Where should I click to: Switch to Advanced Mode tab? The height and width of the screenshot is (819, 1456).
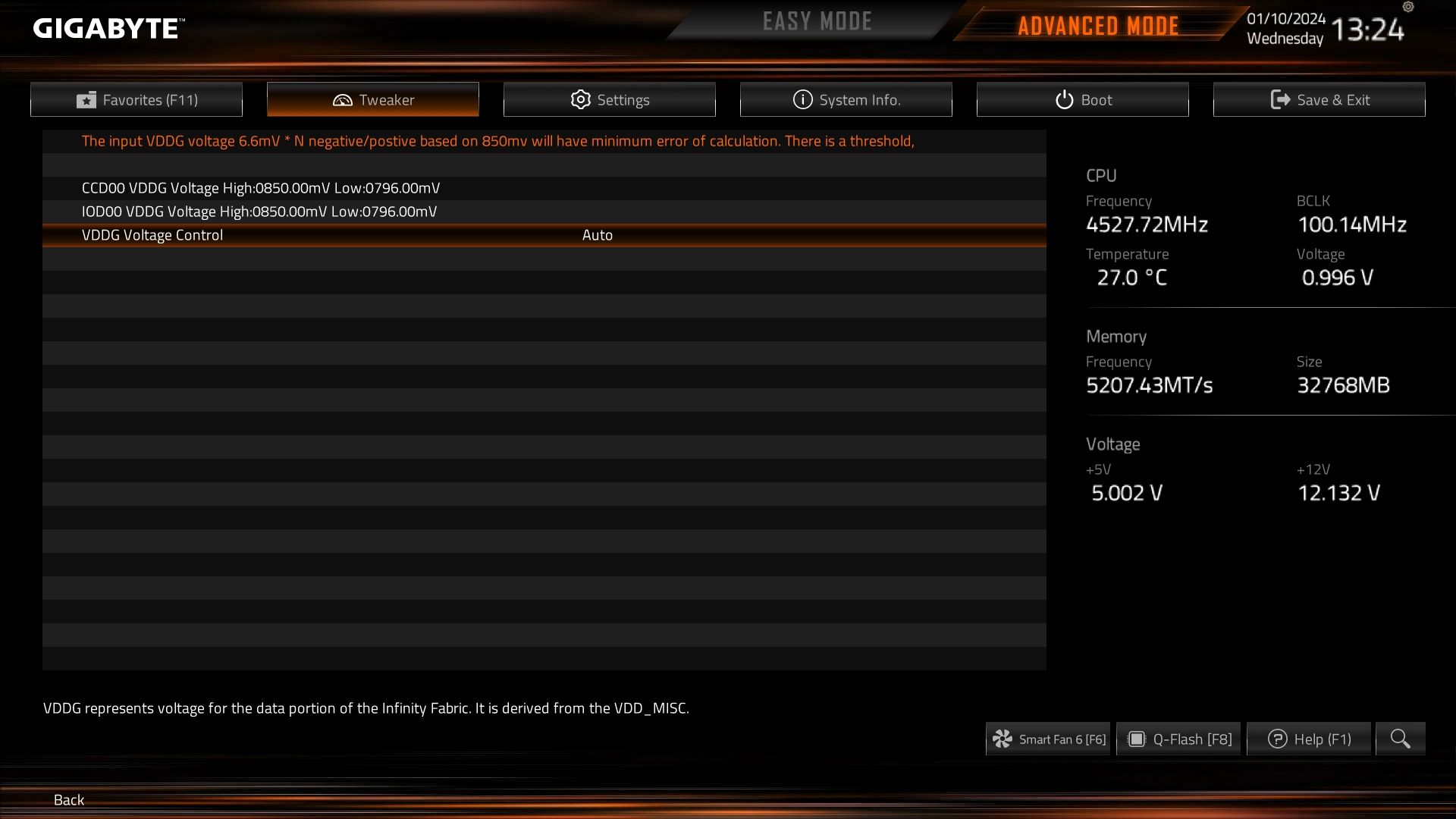(x=1098, y=26)
